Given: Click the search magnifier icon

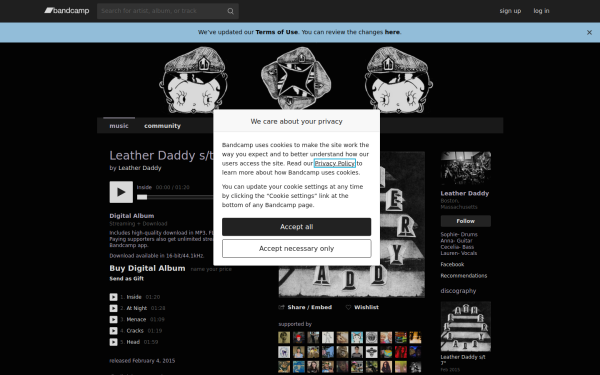Looking at the screenshot, I should point(230,11).
